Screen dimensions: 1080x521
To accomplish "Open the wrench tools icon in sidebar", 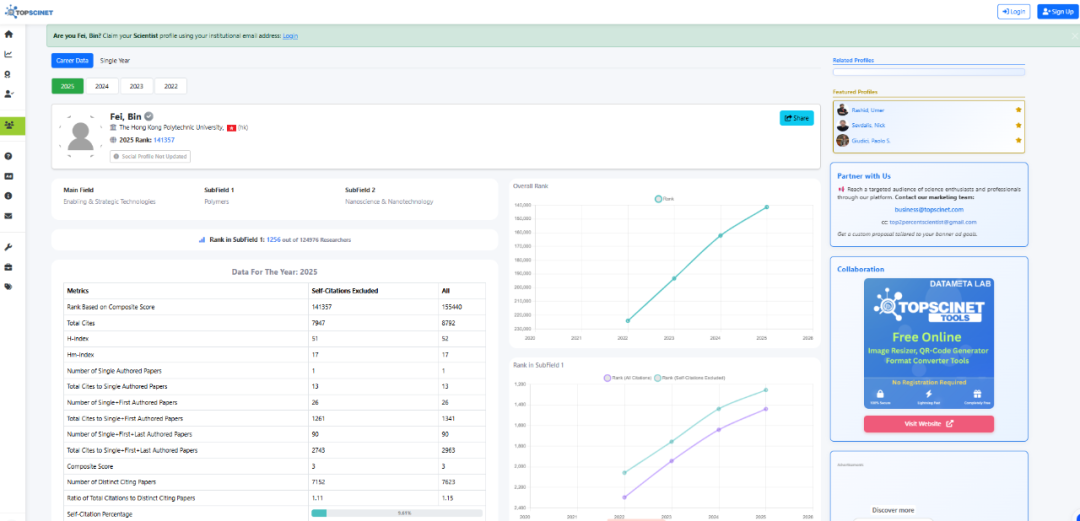I will pyautogui.click(x=8, y=247).
